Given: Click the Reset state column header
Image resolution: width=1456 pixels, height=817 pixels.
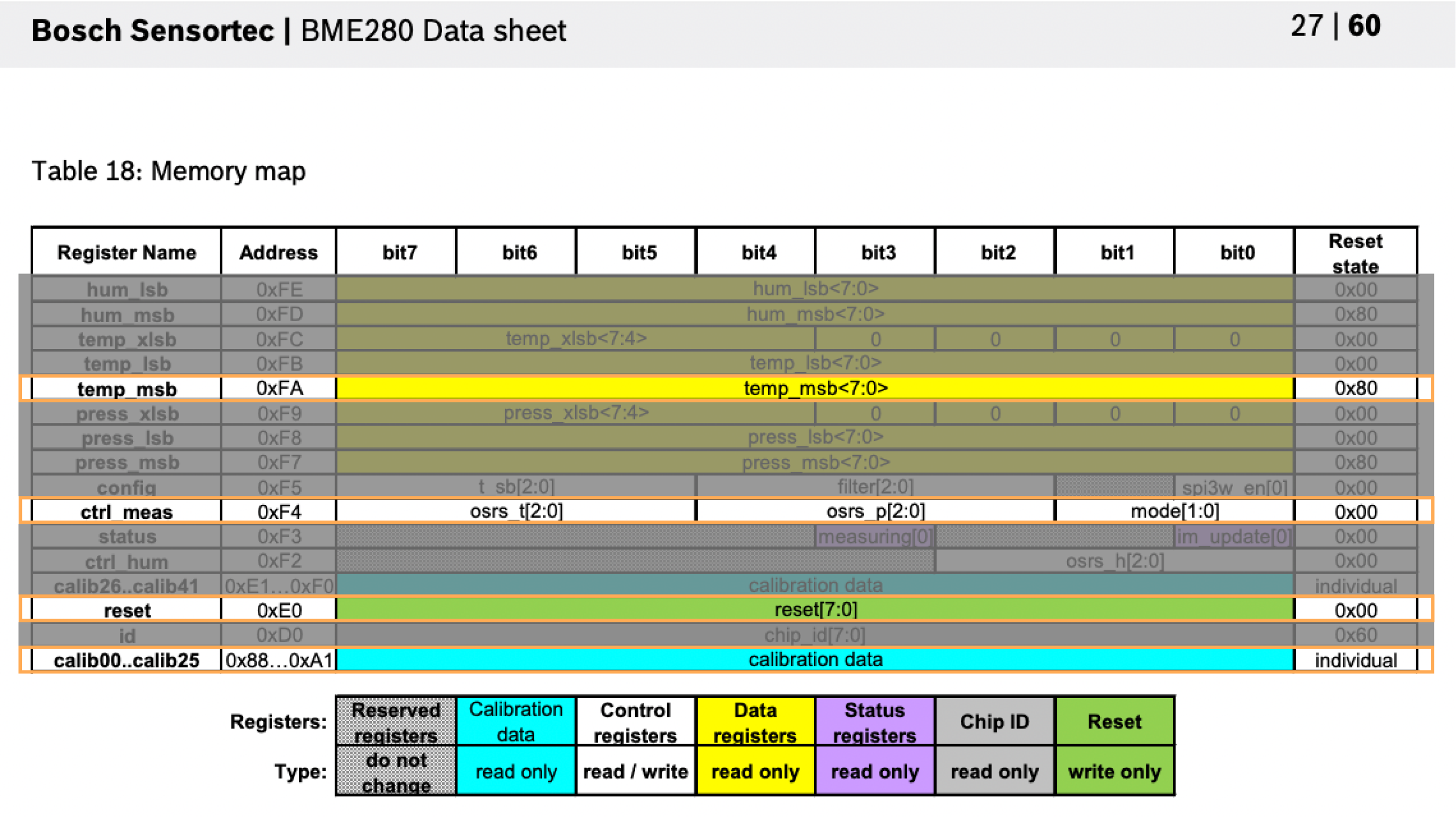Looking at the screenshot, I should pos(1355,252).
